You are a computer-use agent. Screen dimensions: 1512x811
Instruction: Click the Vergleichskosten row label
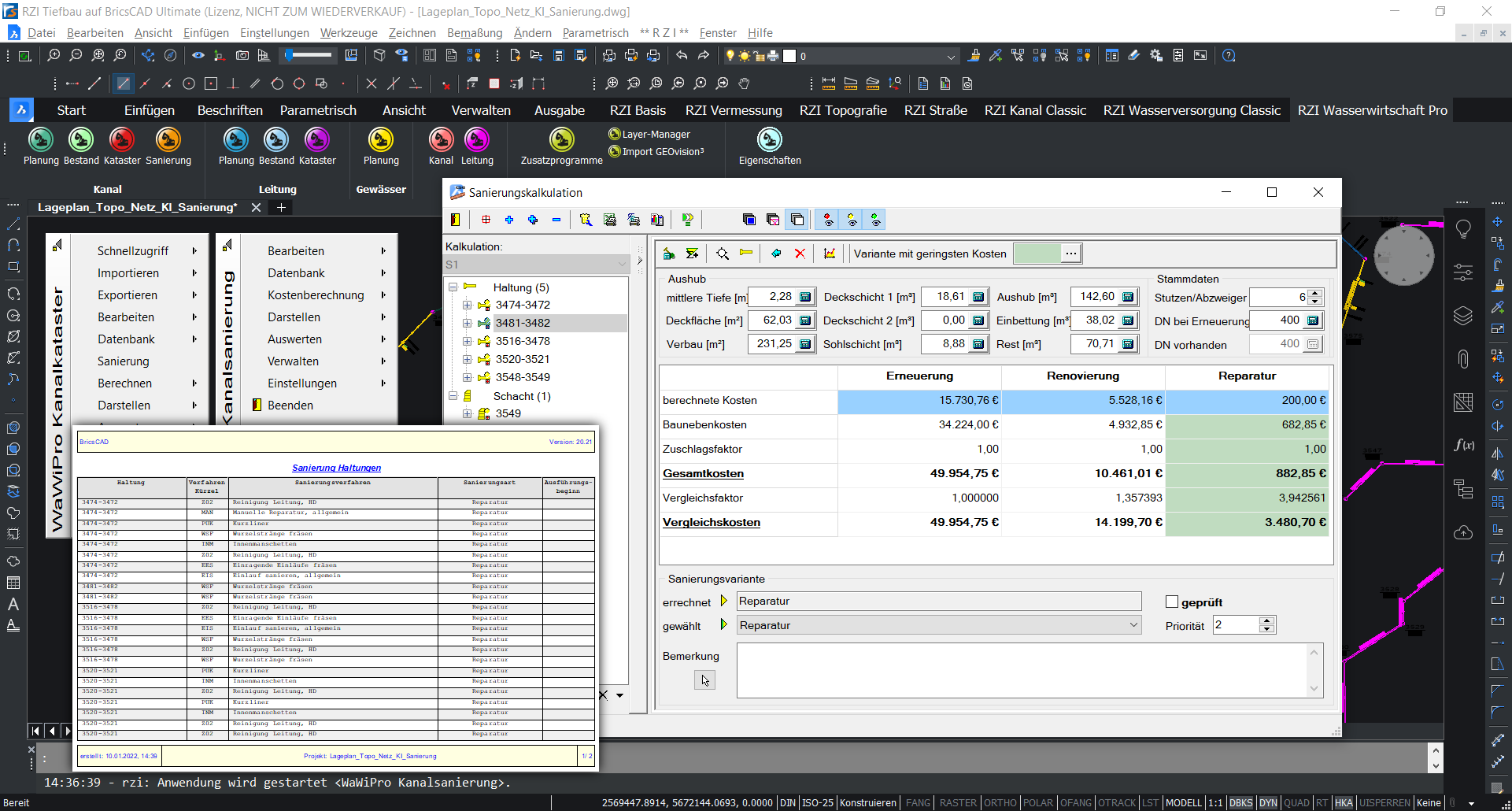712,522
